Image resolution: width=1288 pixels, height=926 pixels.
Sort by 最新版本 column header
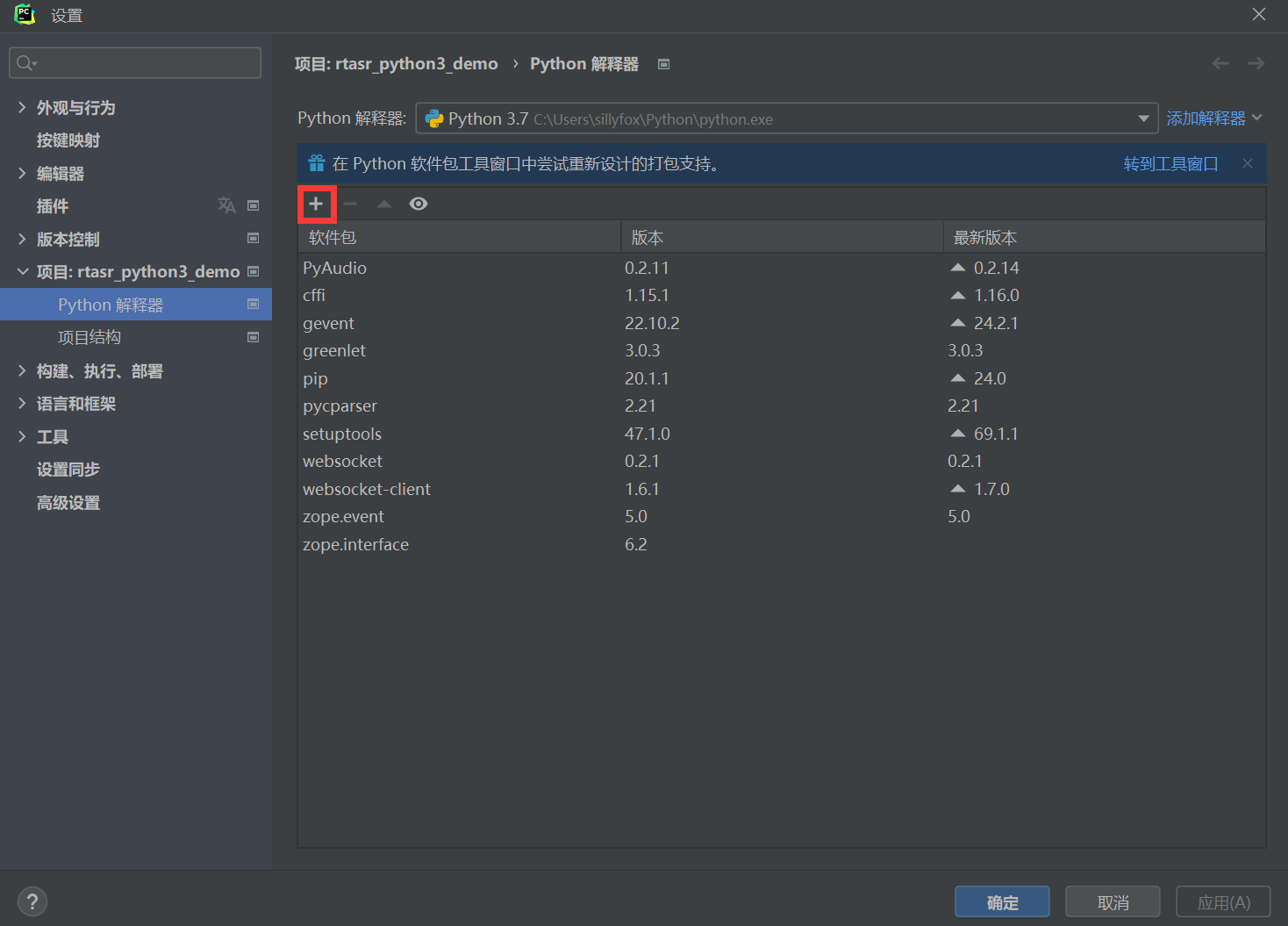click(1105, 238)
